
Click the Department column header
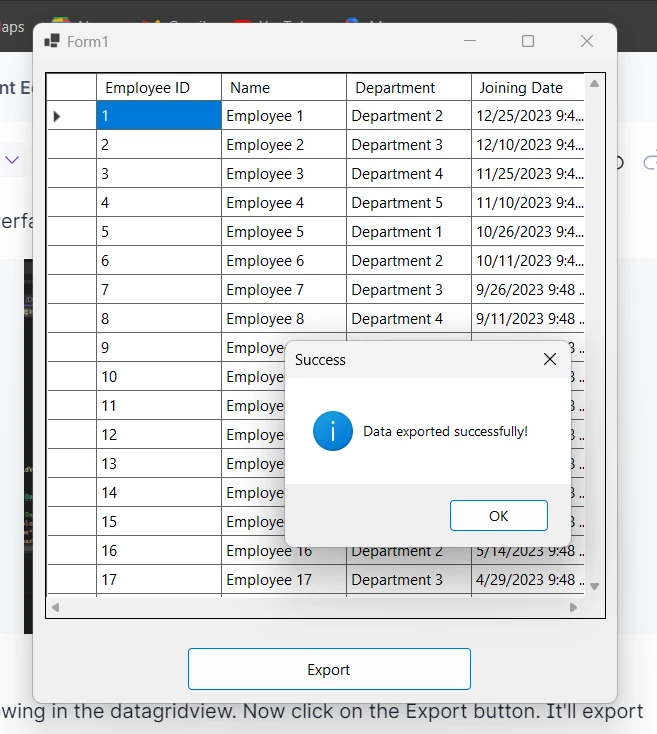pyautogui.click(x=408, y=88)
